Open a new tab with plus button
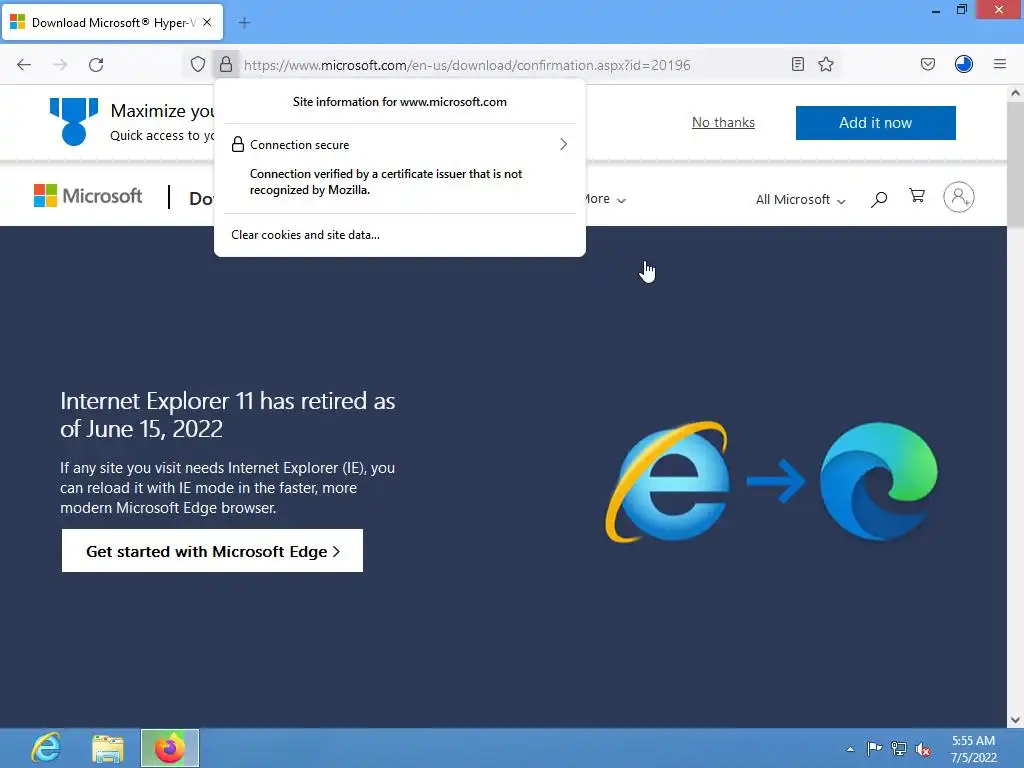The width and height of the screenshot is (1024, 768). 244,23
